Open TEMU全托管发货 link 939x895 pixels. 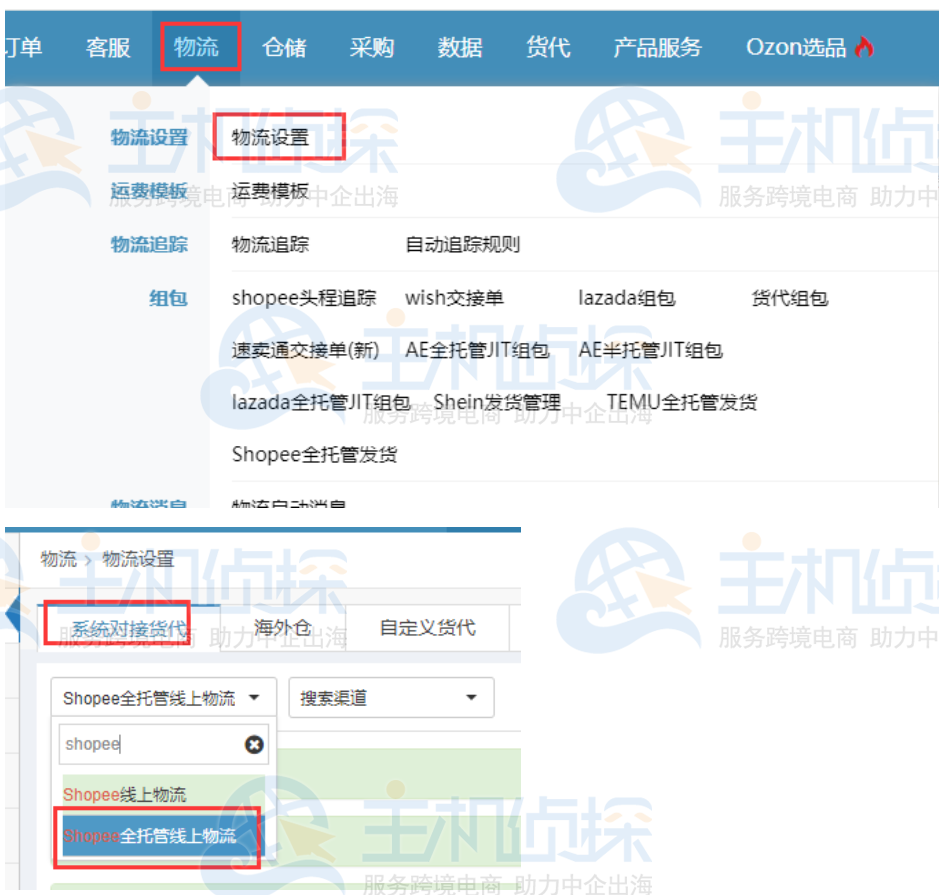click(682, 402)
